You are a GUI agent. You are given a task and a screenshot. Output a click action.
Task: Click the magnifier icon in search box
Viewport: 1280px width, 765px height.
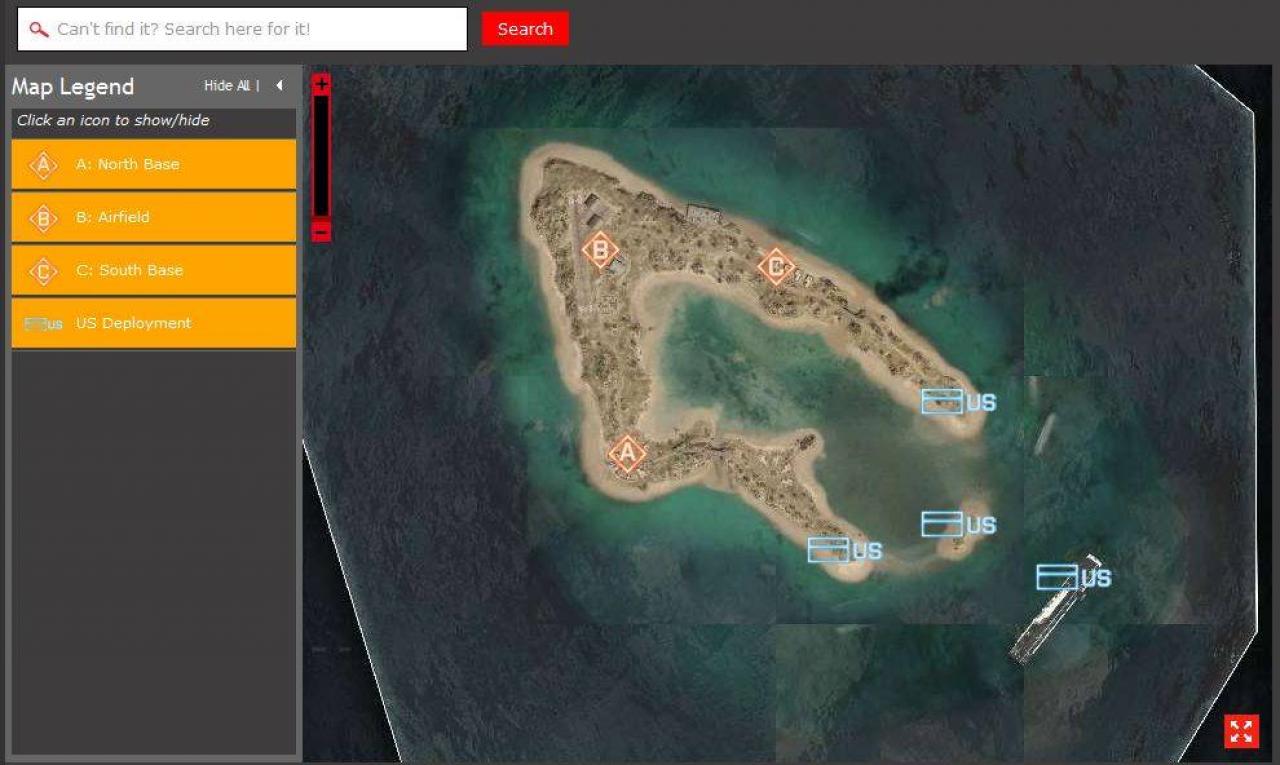click(x=39, y=29)
